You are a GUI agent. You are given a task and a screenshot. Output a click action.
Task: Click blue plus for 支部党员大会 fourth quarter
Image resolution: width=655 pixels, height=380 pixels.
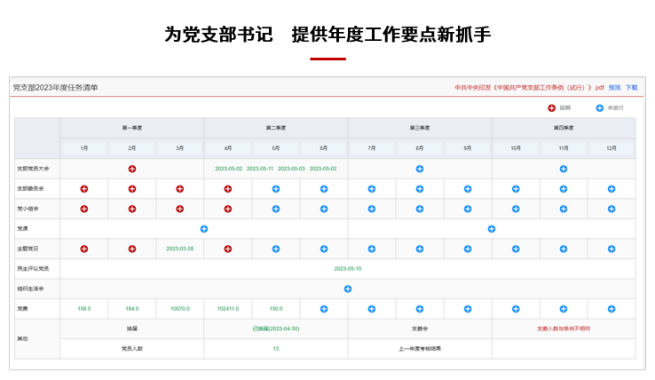point(564,169)
